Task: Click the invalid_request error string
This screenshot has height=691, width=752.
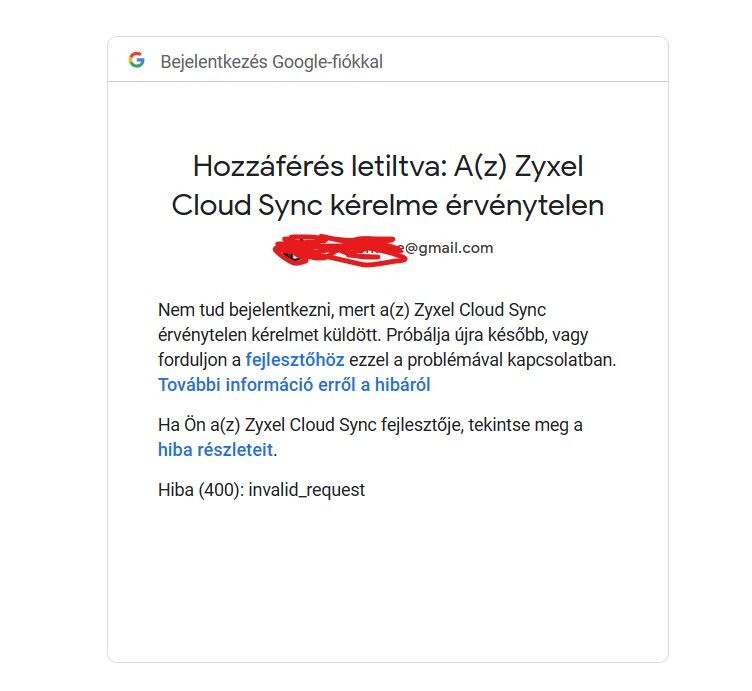Action: point(307,490)
